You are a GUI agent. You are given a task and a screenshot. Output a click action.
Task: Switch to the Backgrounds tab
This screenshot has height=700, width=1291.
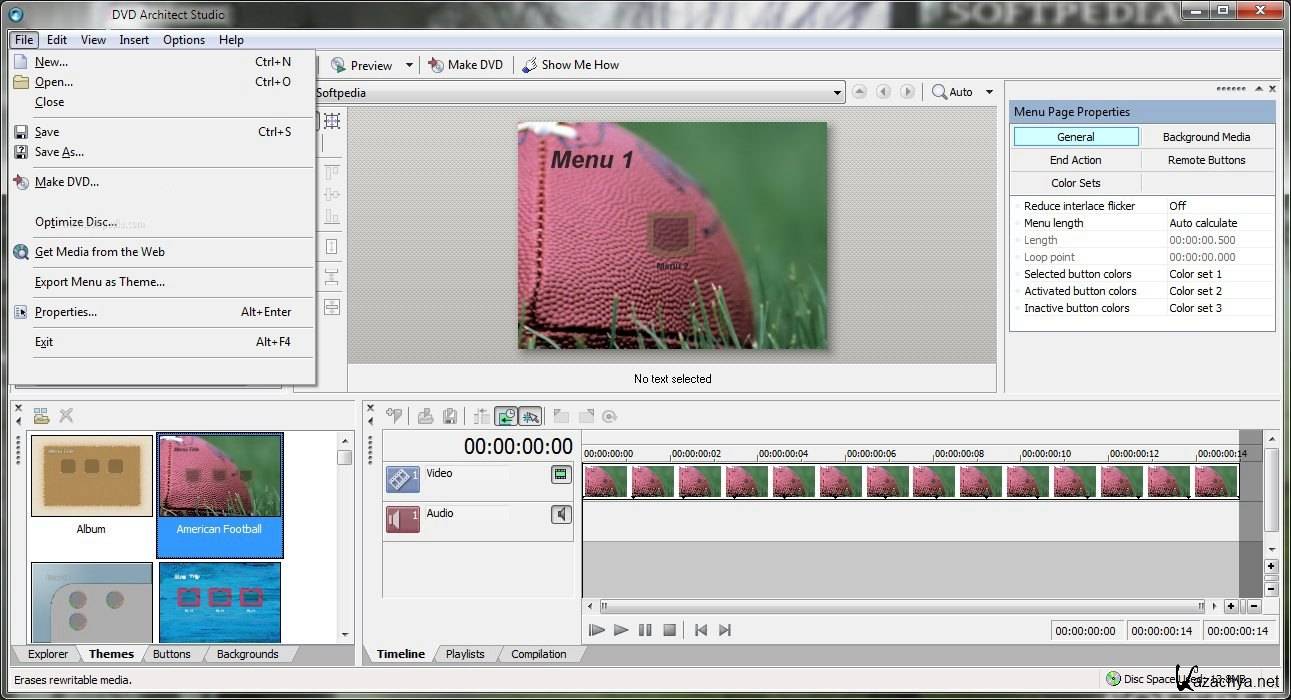tap(247, 654)
